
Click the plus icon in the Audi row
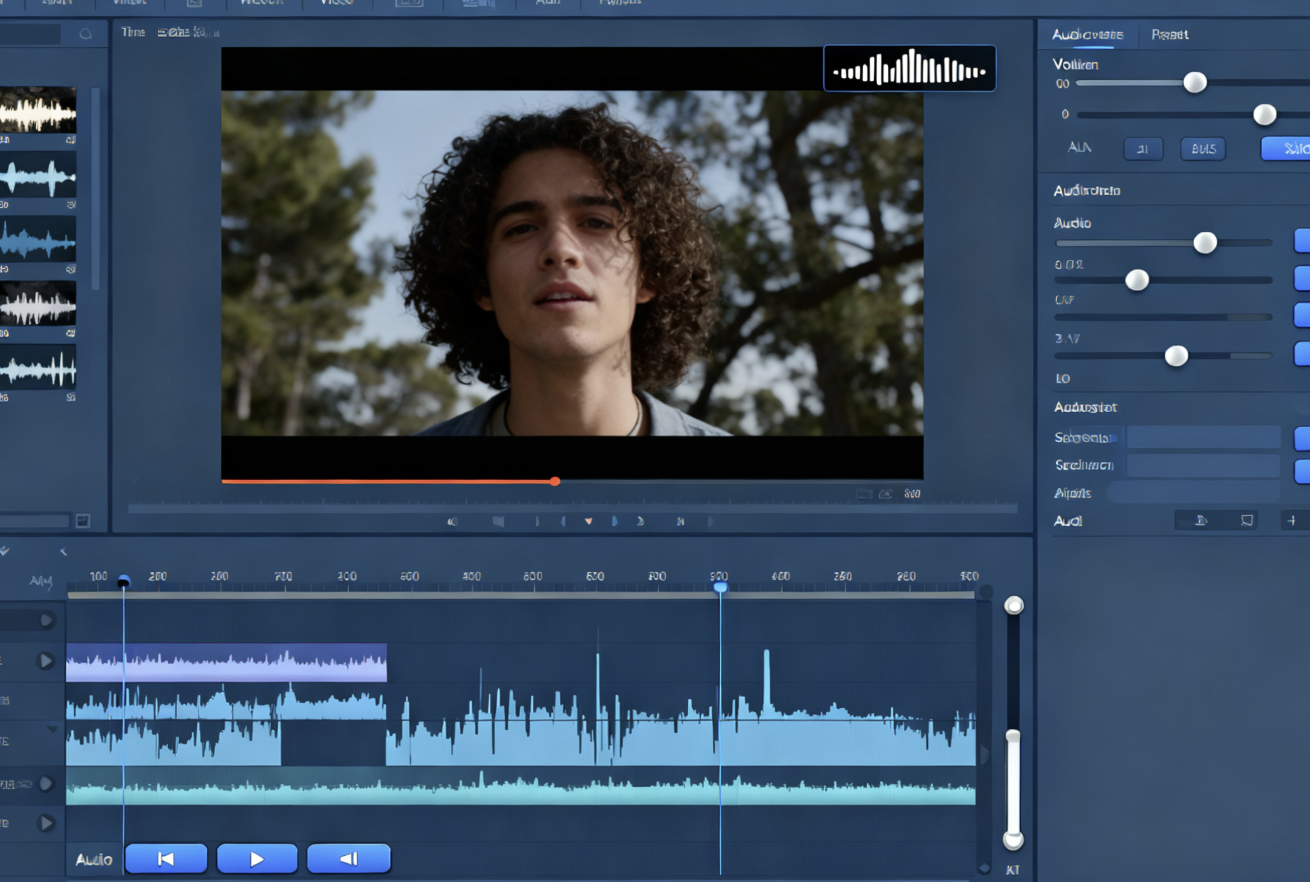point(1292,520)
